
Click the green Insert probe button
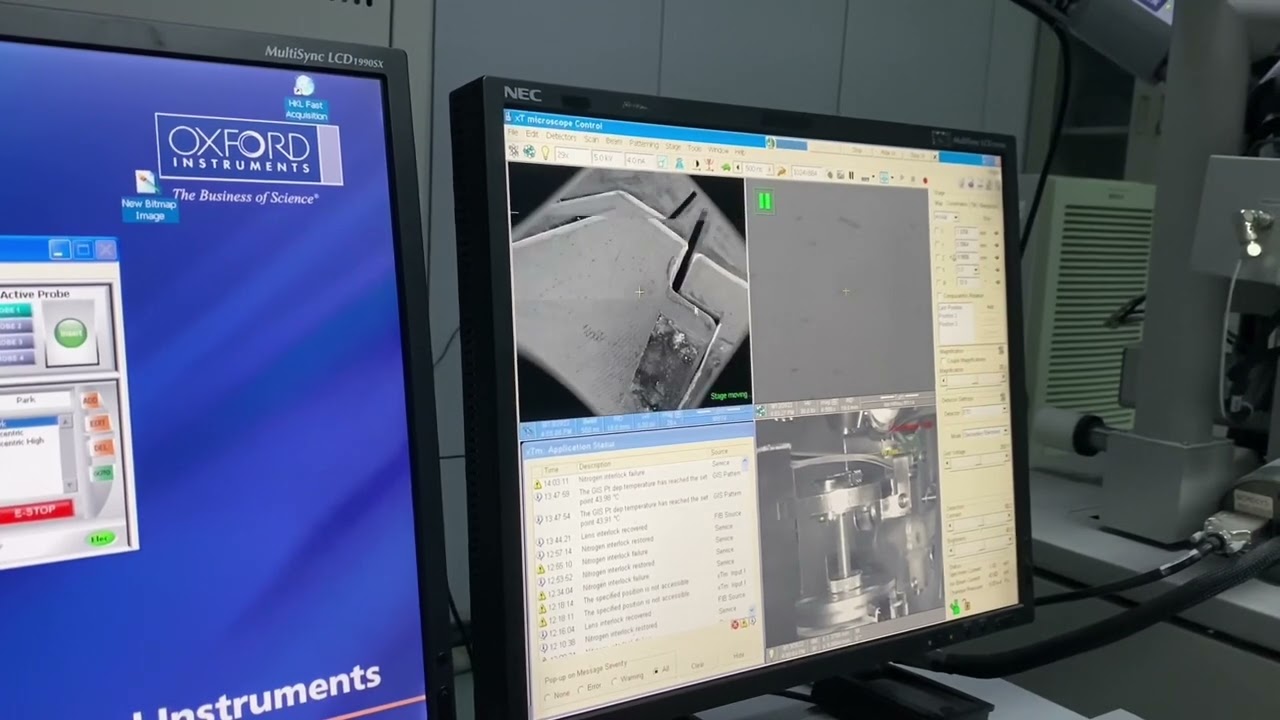point(71,333)
